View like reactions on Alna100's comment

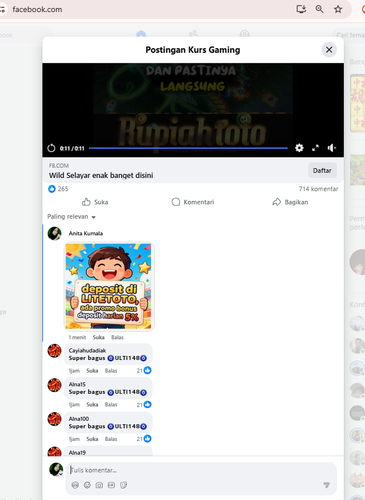(x=144, y=439)
